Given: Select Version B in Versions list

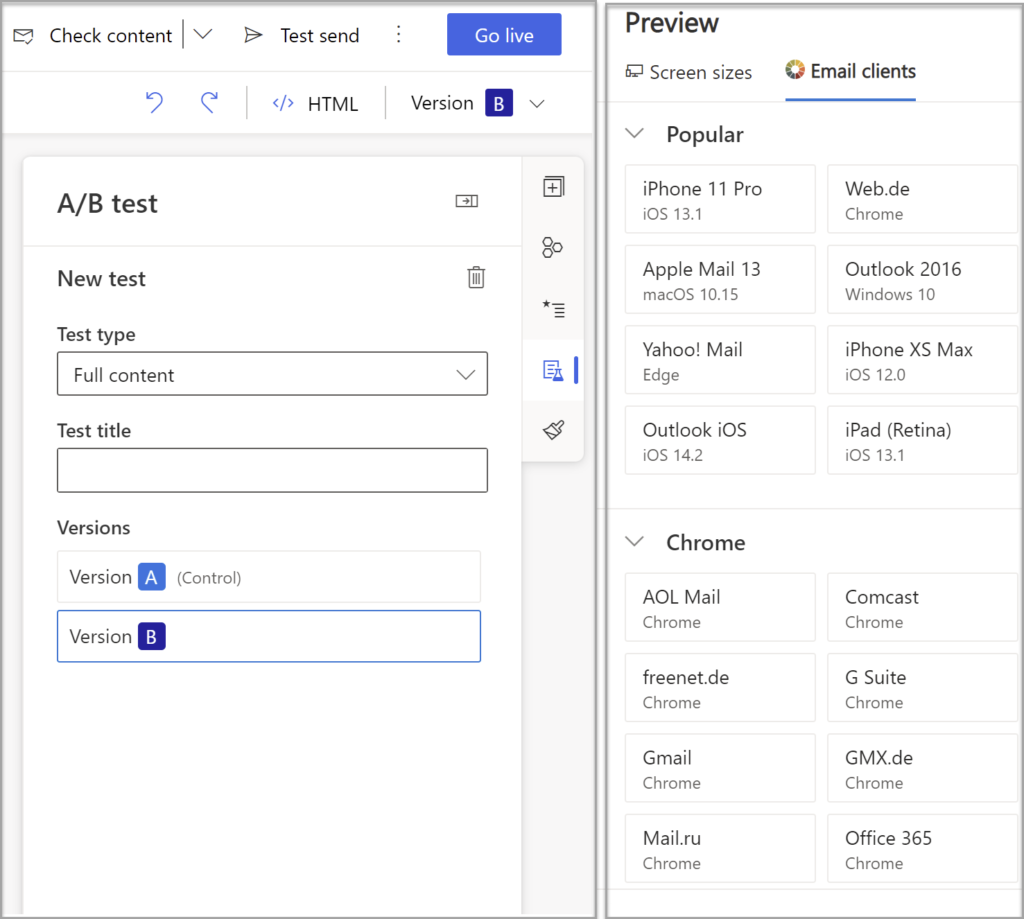Looking at the screenshot, I should (x=269, y=636).
